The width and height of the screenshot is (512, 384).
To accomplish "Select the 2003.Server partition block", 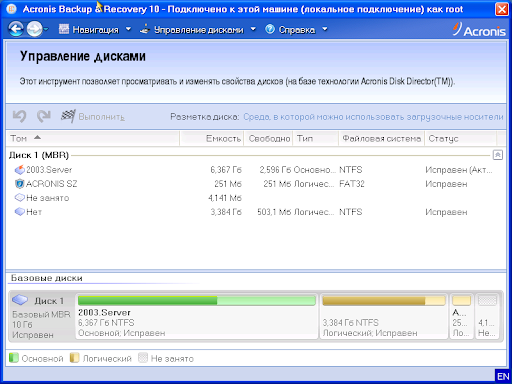I will [197, 316].
